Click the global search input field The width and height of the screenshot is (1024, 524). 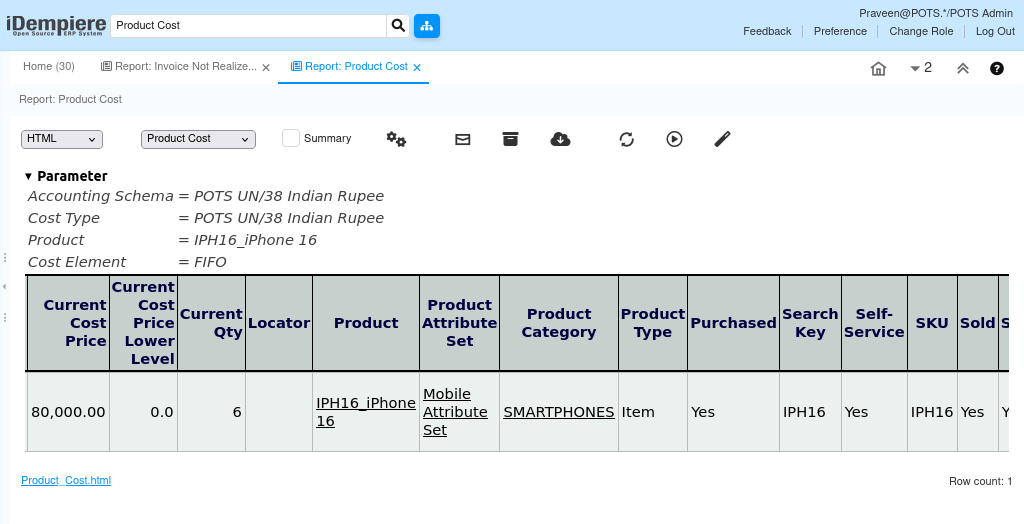(248, 25)
